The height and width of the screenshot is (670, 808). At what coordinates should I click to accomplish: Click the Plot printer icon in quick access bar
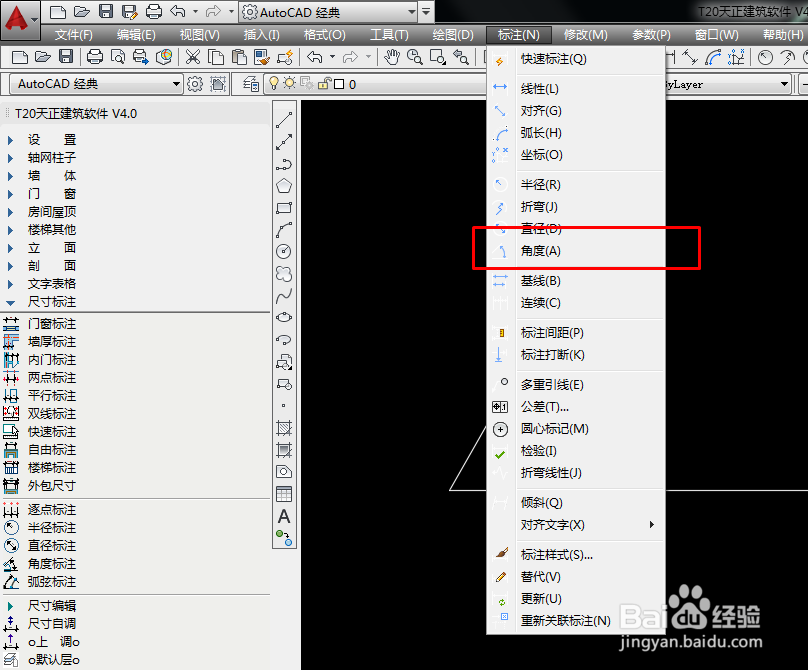(x=154, y=11)
